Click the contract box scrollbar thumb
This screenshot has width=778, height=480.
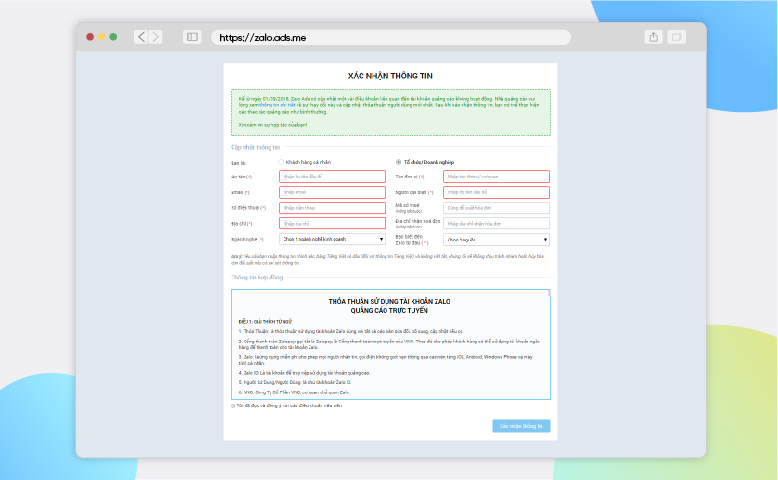549,293
